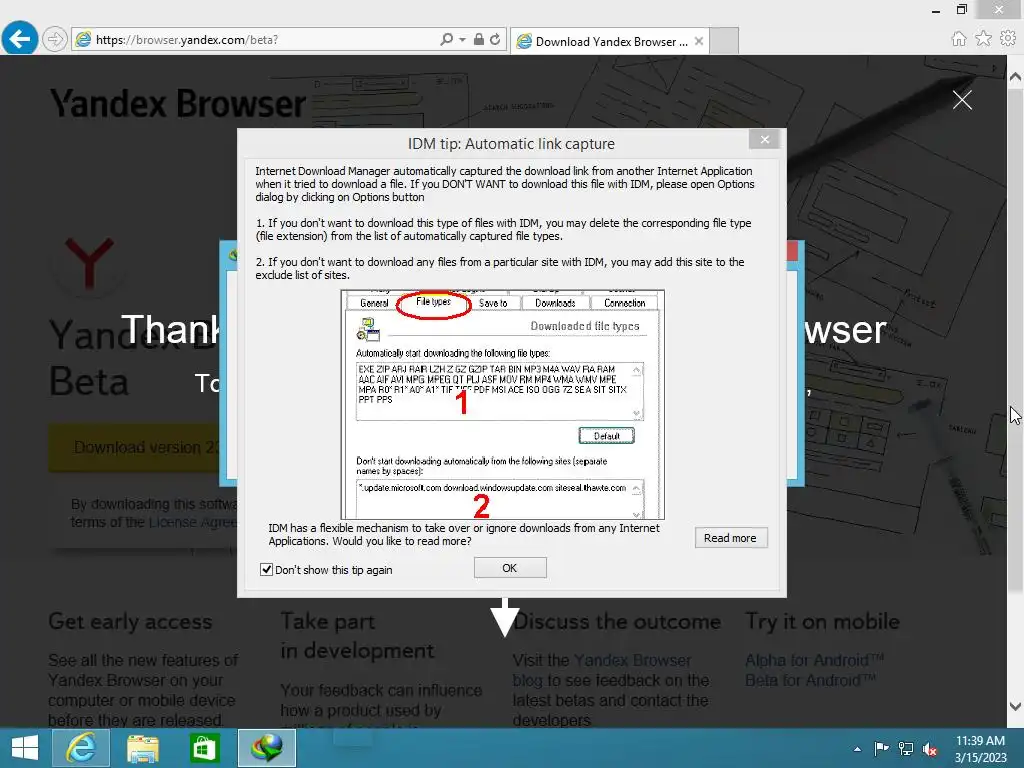
Task: Click OK in the IDM tip dialog
Action: 510,568
